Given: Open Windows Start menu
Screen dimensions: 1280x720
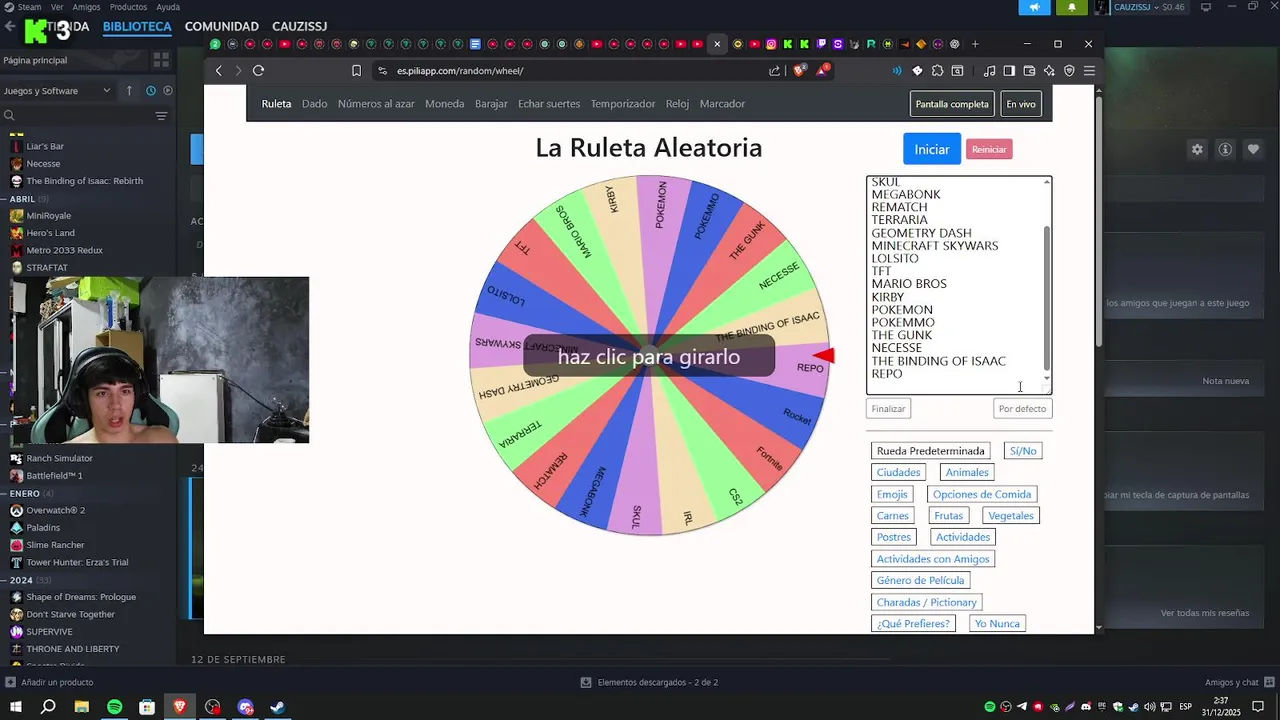Looking at the screenshot, I should [x=16, y=707].
